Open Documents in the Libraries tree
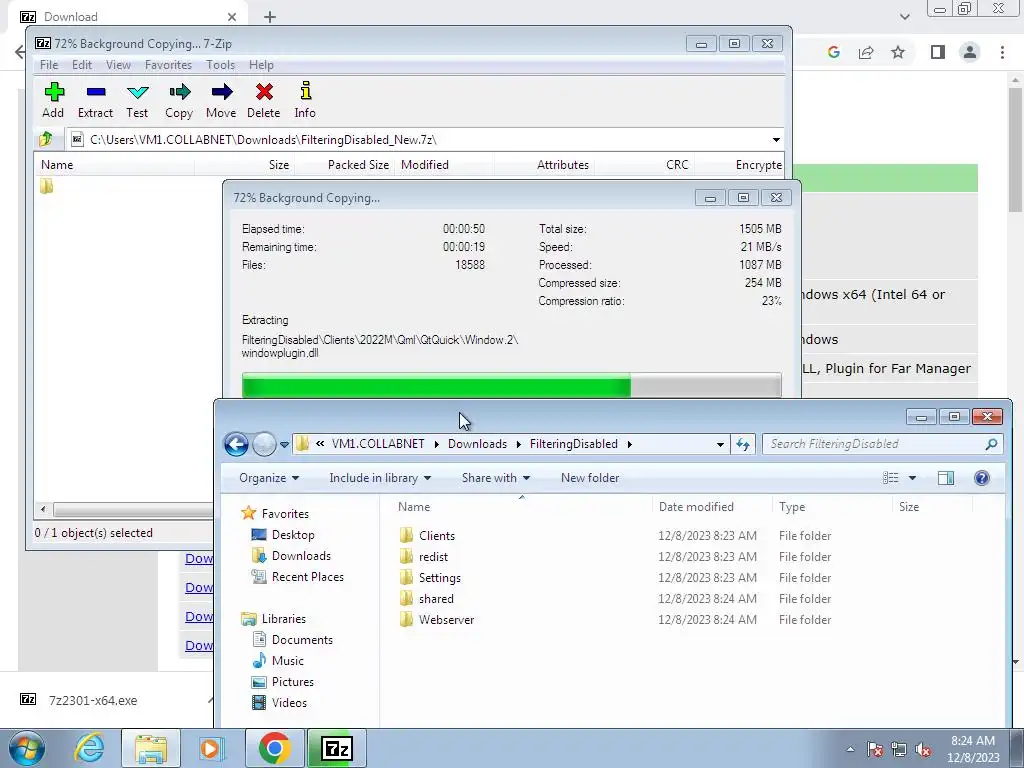 302,640
